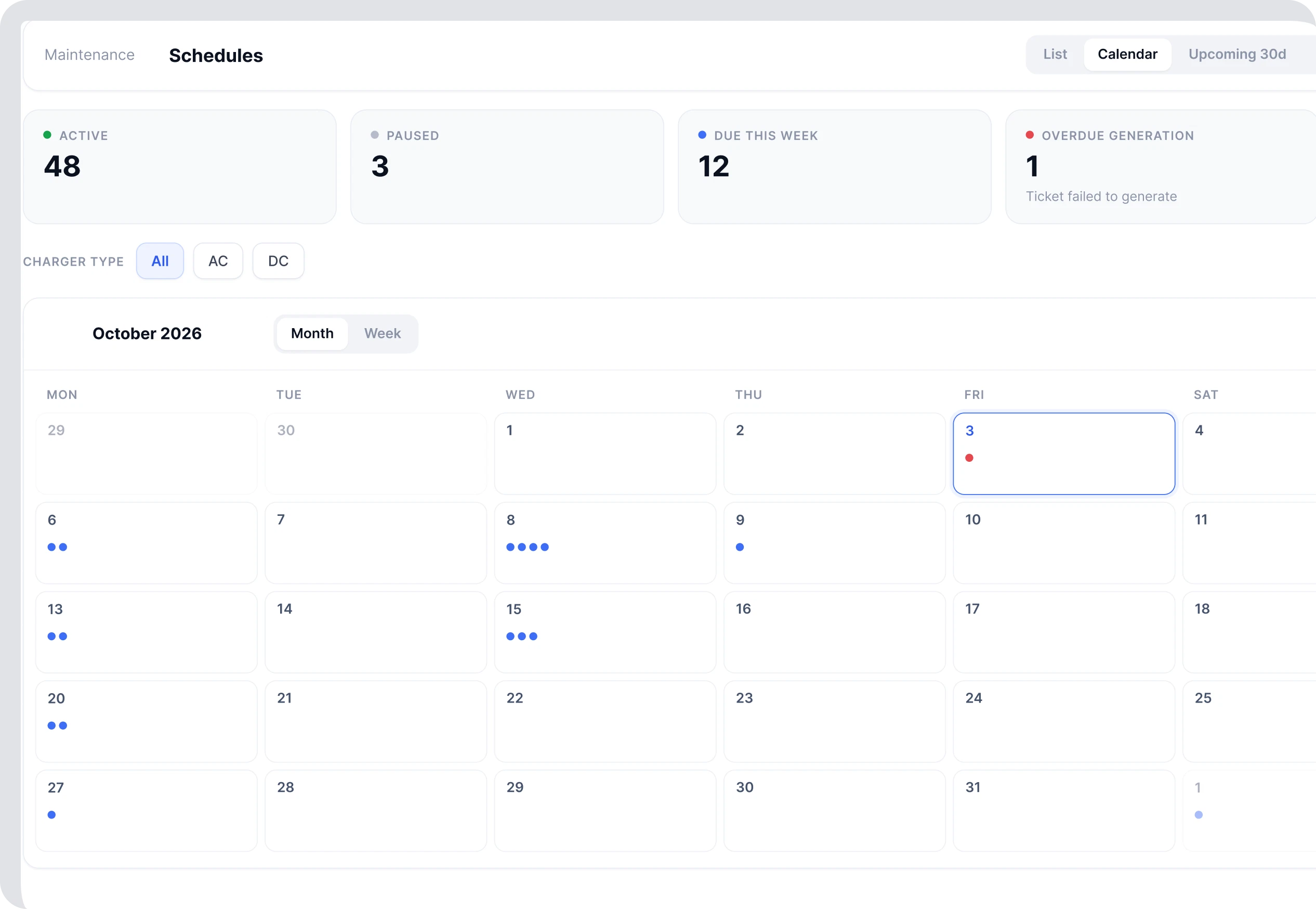
Task: Select Wednesday October 1 cell
Action: click(x=605, y=454)
